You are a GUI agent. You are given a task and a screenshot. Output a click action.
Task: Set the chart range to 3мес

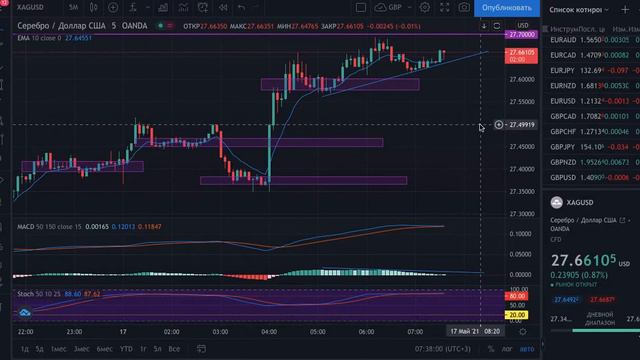pos(82,349)
